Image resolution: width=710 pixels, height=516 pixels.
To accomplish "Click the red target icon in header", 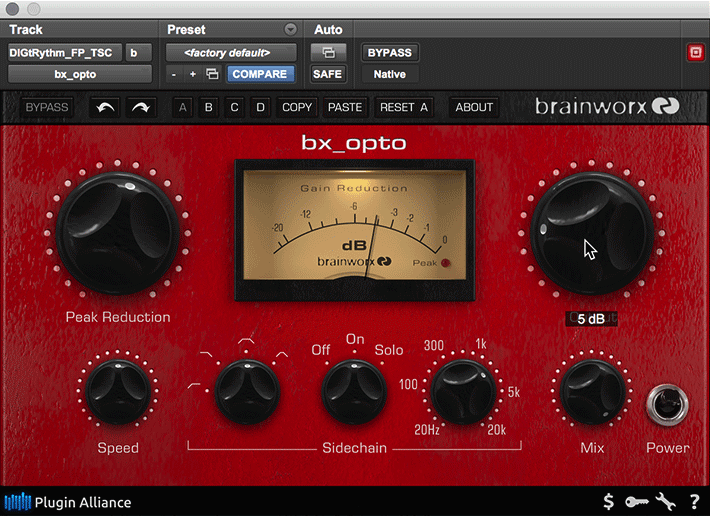I will [x=696, y=53].
